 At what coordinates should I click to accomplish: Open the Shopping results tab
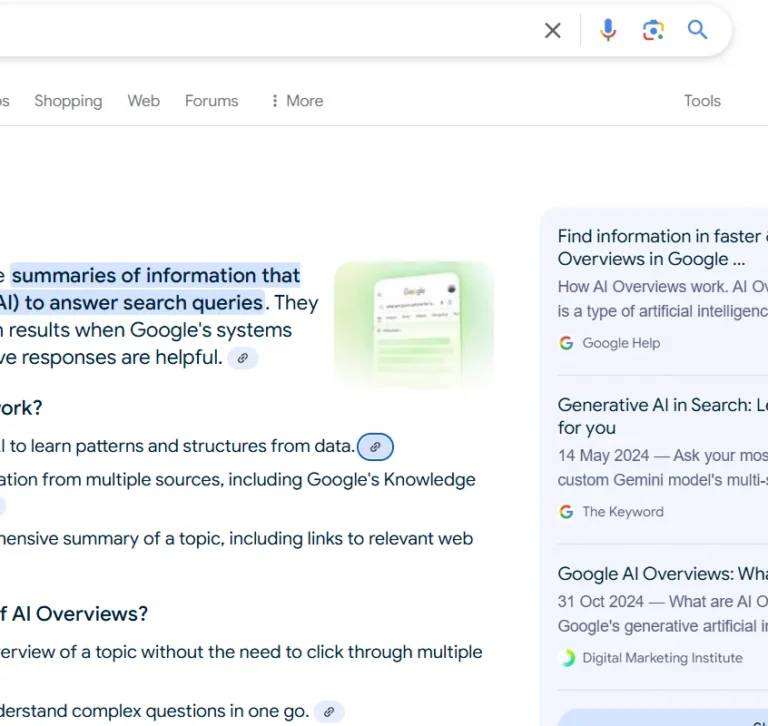click(x=68, y=101)
